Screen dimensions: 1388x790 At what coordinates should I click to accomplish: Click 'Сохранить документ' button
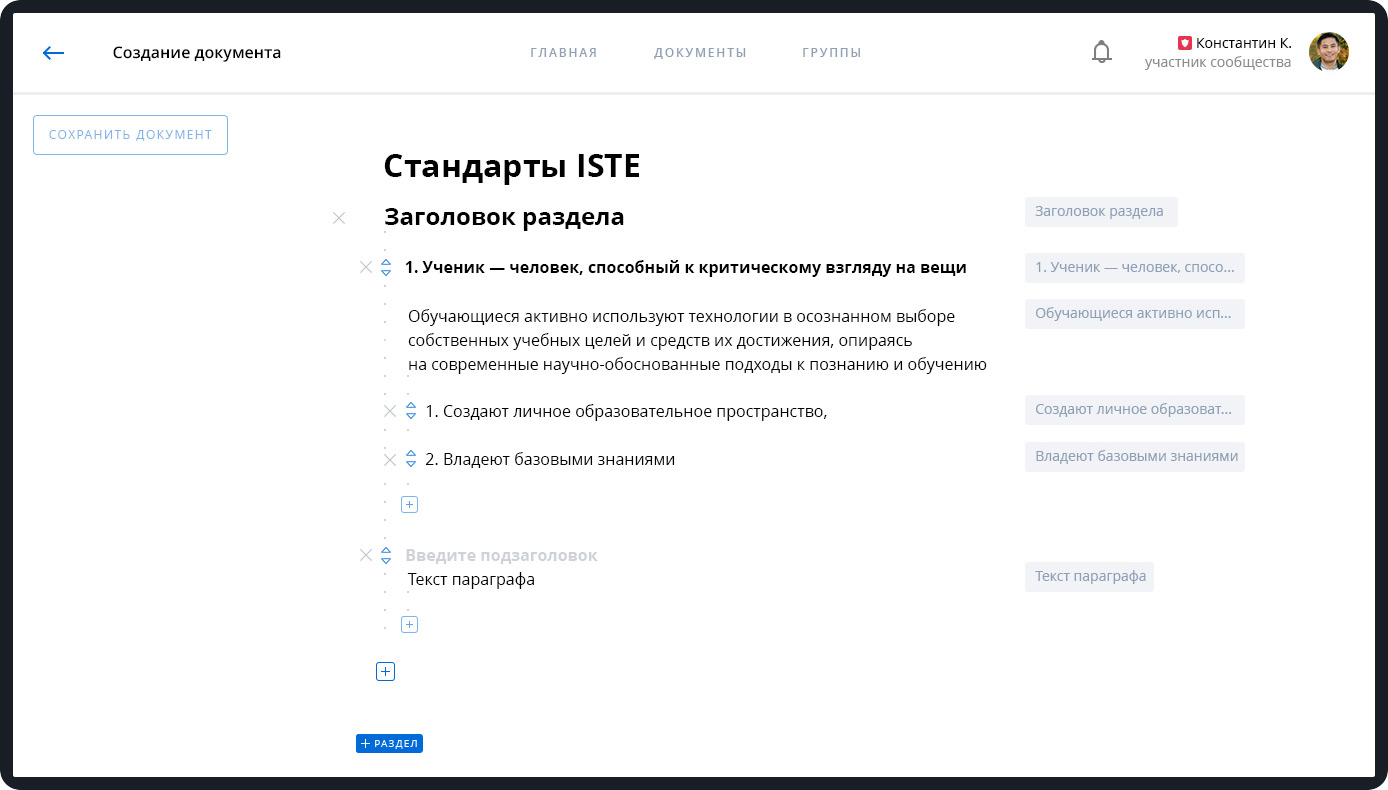130,135
